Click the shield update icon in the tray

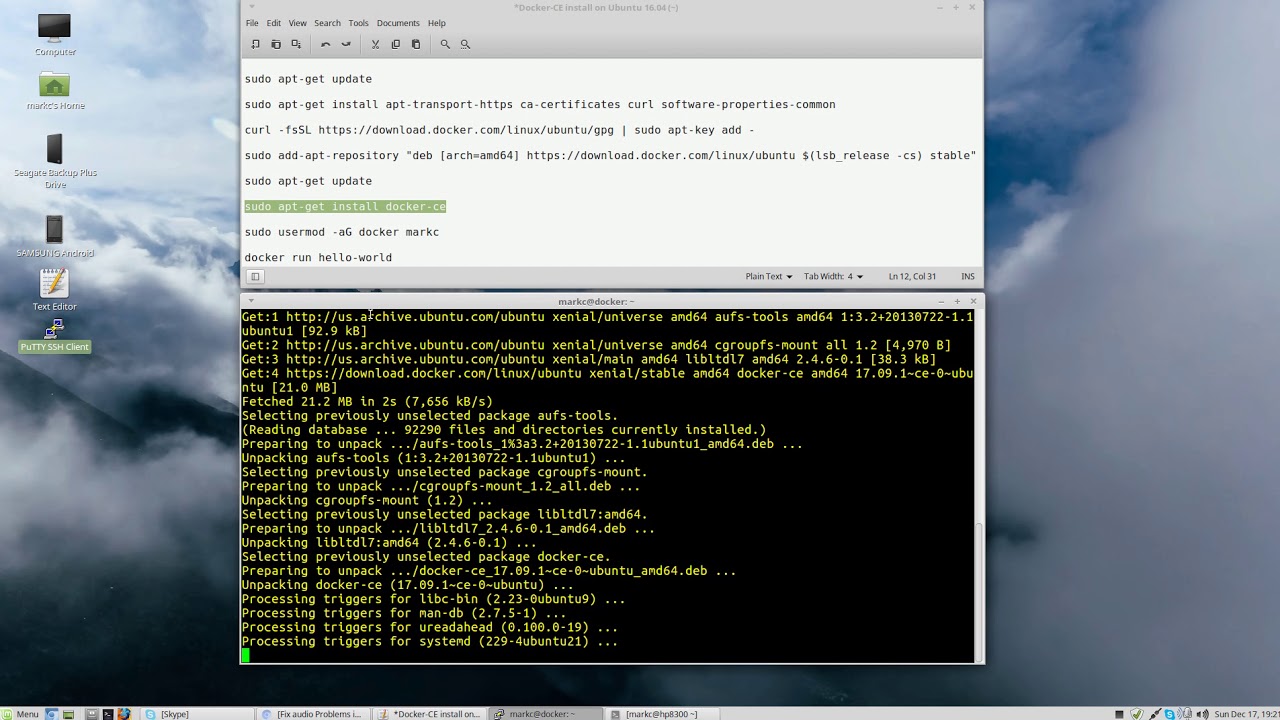coord(1137,714)
